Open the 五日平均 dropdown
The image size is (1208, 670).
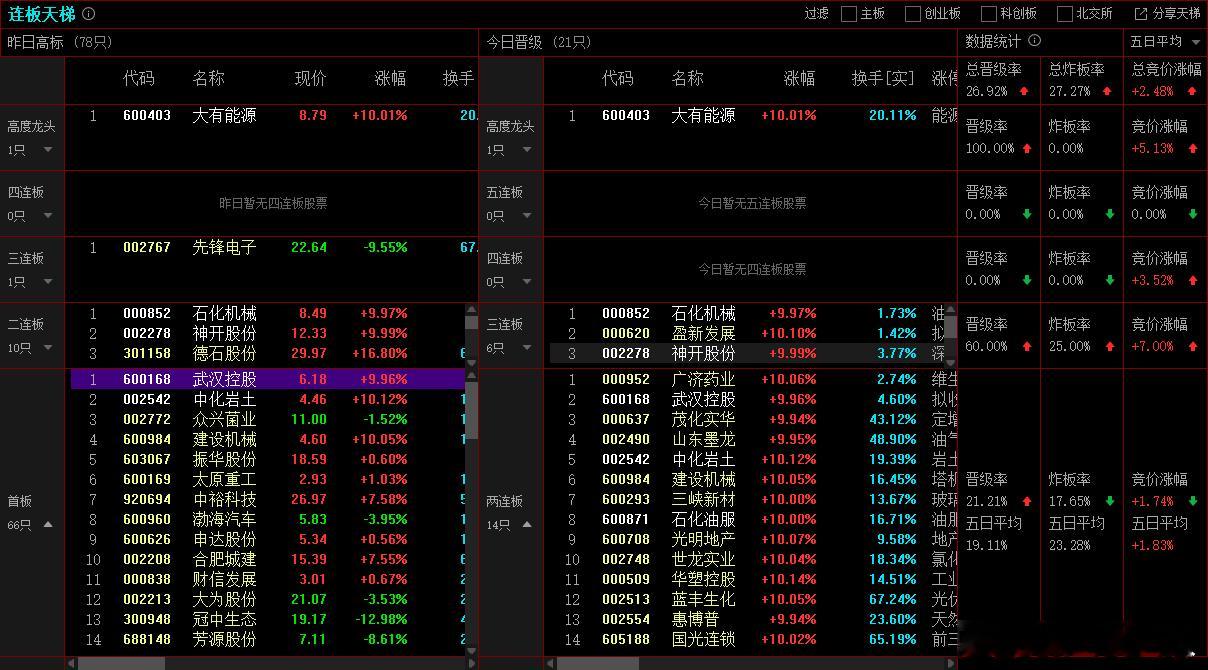tap(1163, 43)
